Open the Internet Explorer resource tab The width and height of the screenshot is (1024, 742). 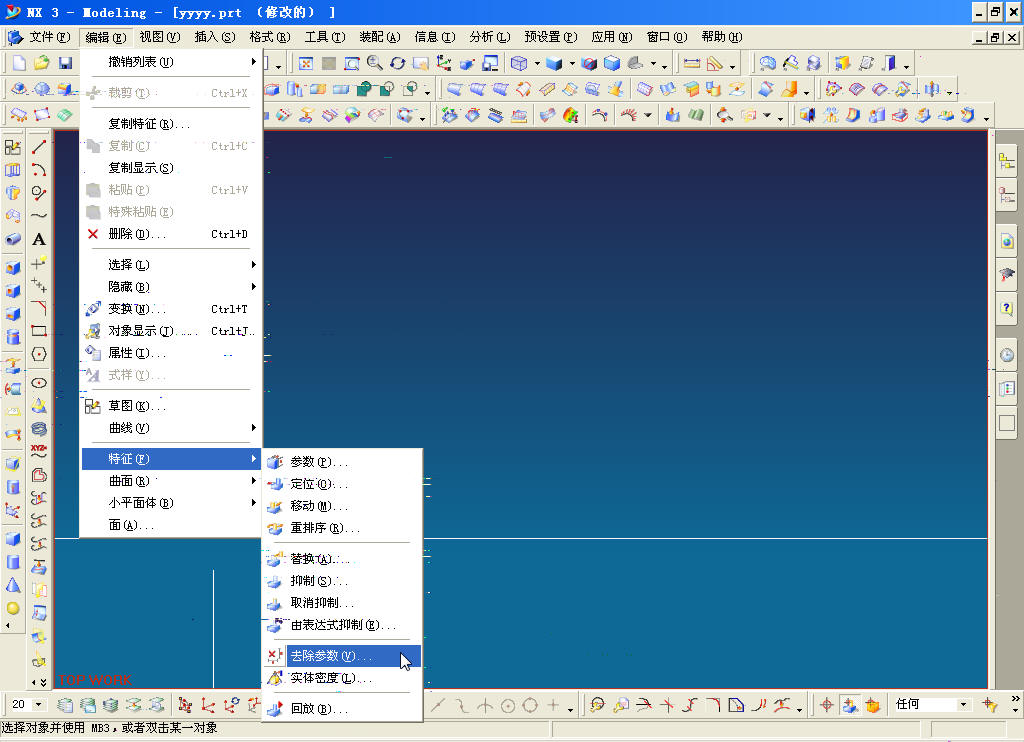click(1007, 242)
